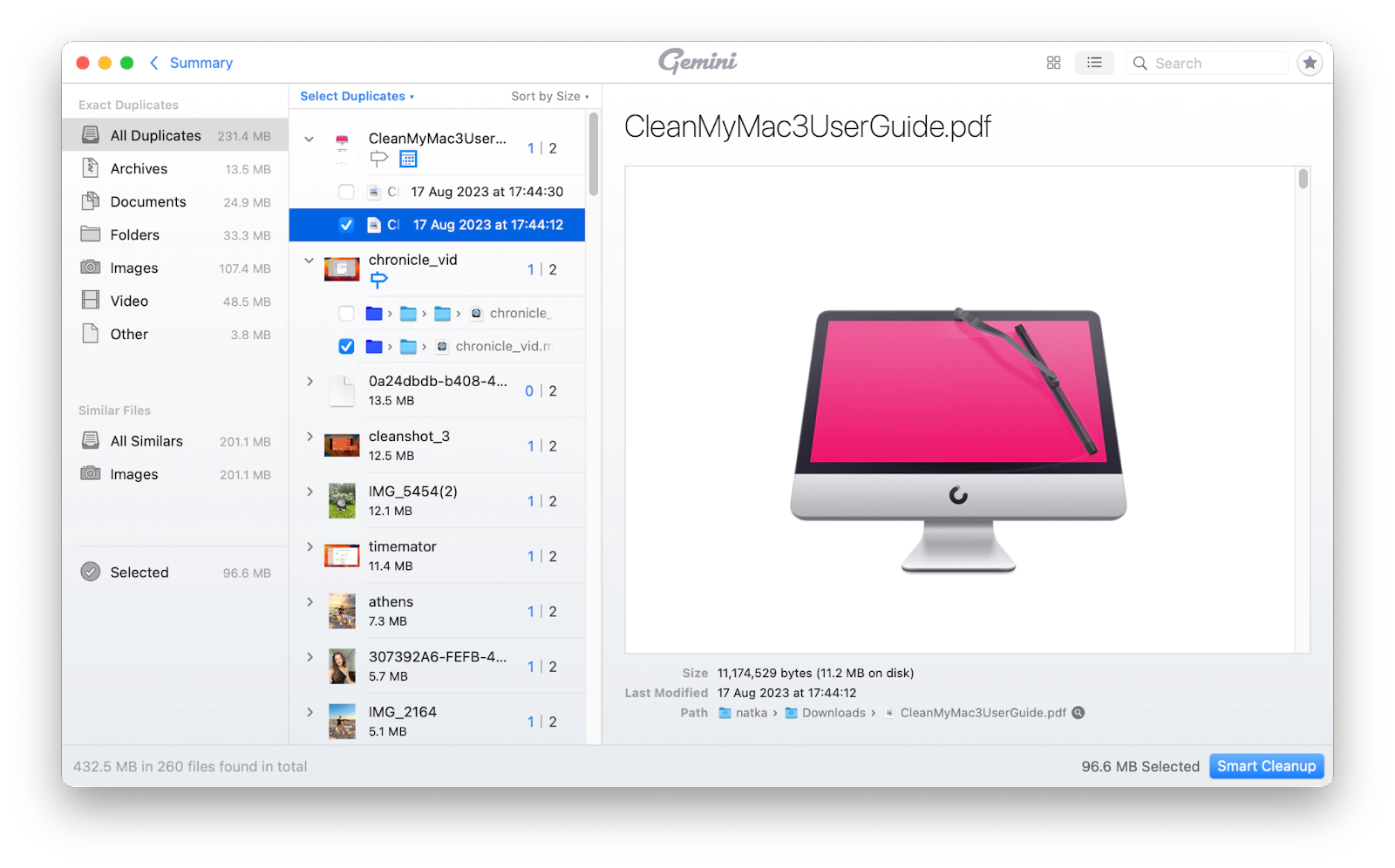Click the dark blue folder in unchecked chronicle path
Screen dimensions: 1395x868
tap(374, 313)
